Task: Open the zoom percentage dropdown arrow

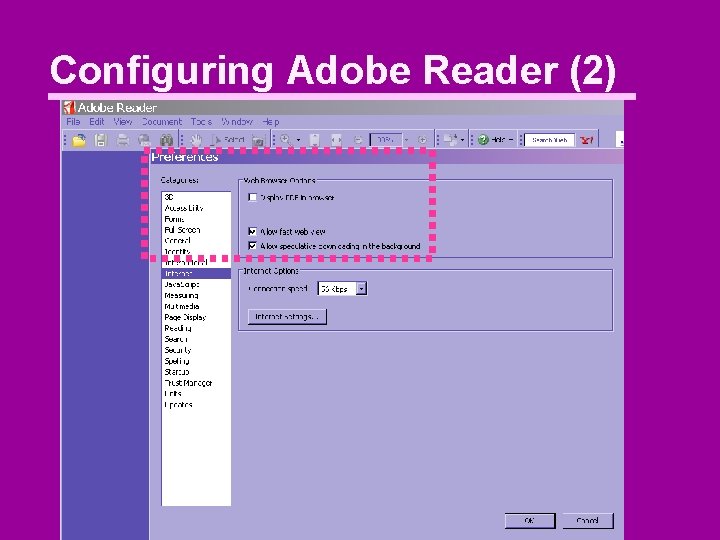Action: click(406, 140)
